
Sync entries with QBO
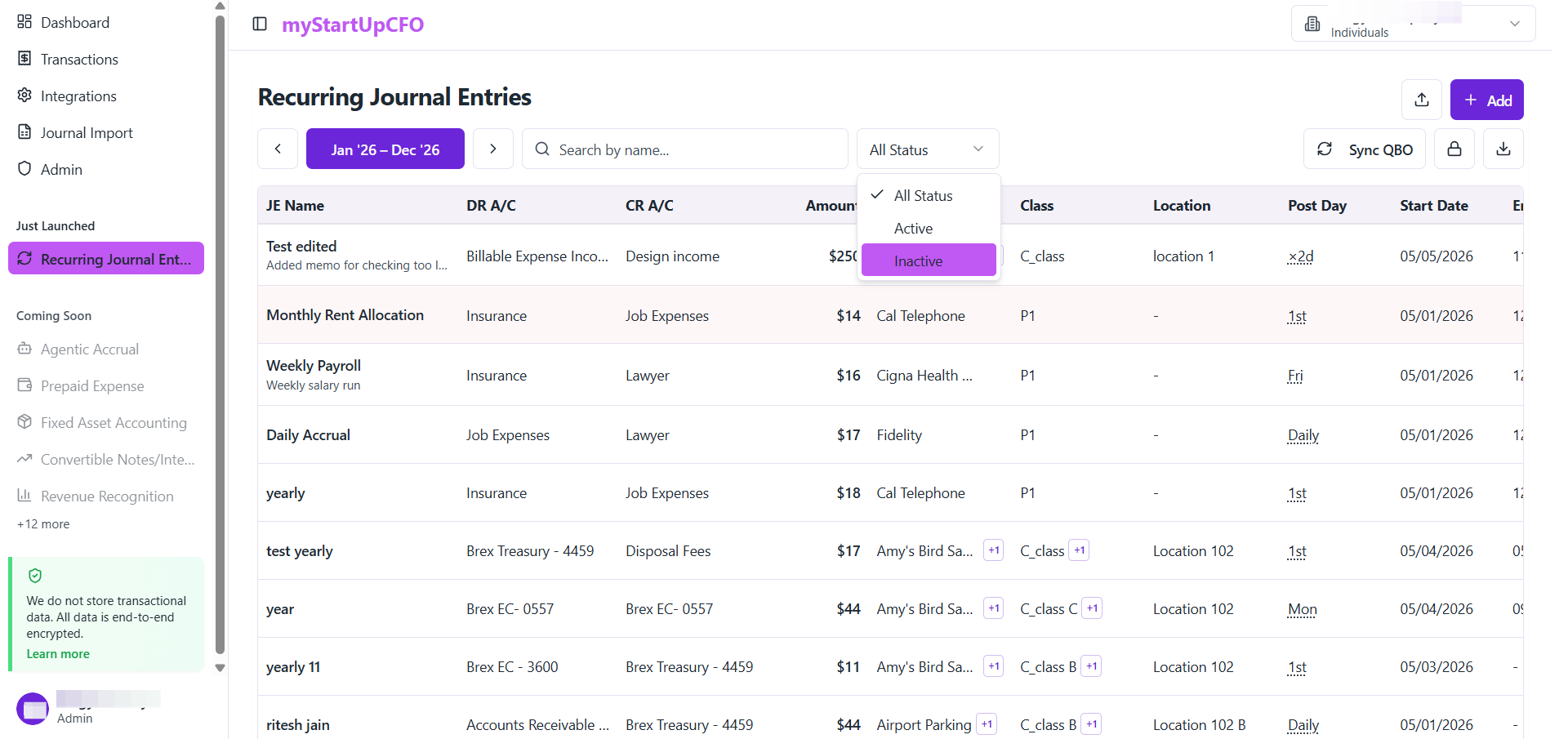click(x=1365, y=149)
